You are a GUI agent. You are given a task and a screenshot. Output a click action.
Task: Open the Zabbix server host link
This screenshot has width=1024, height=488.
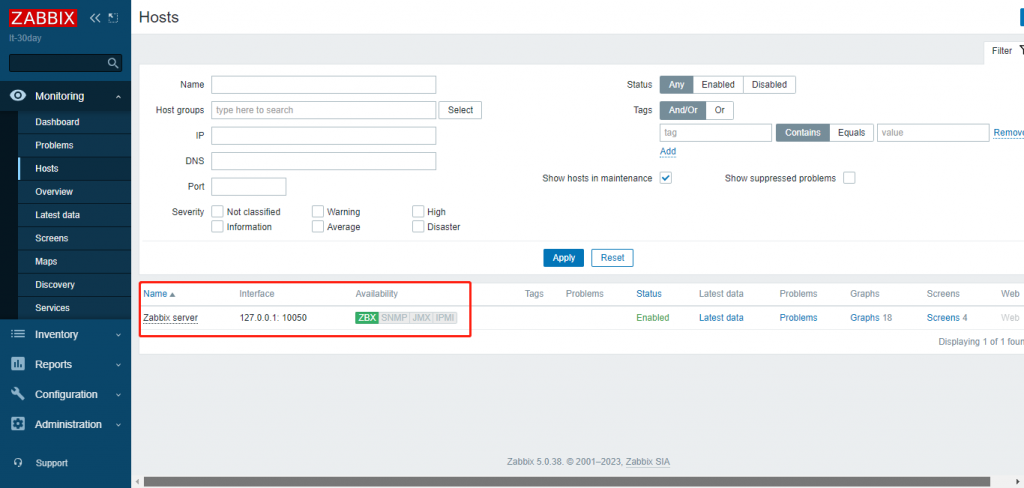click(170, 317)
